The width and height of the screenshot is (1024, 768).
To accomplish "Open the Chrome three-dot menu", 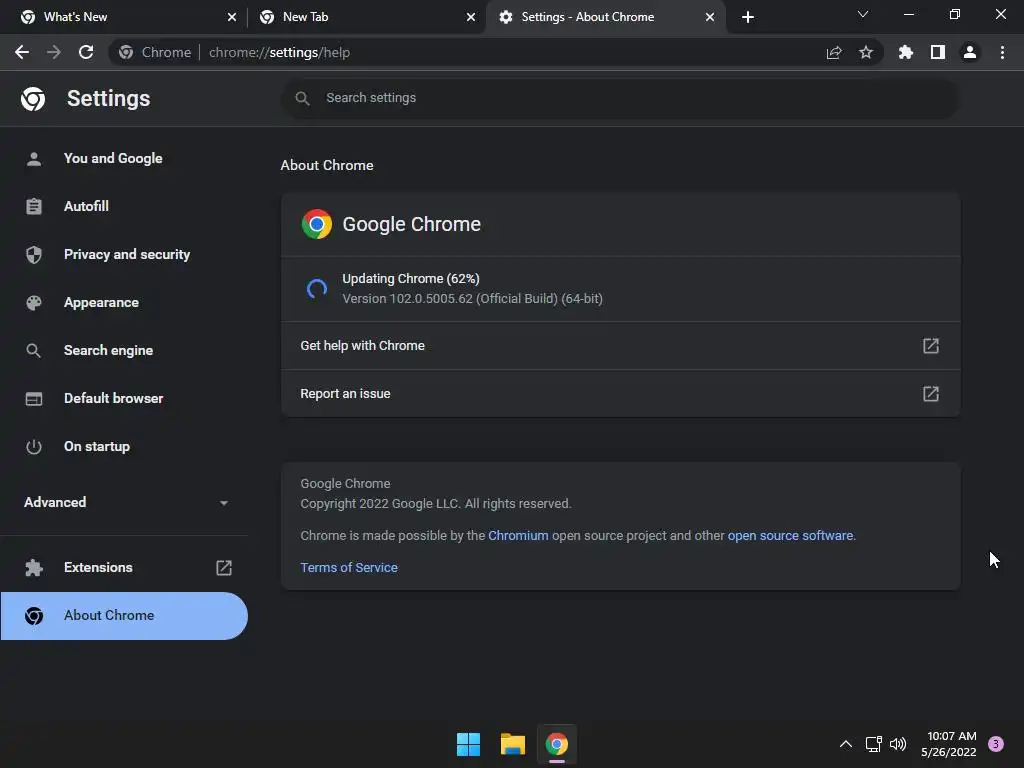I will [x=1002, y=52].
